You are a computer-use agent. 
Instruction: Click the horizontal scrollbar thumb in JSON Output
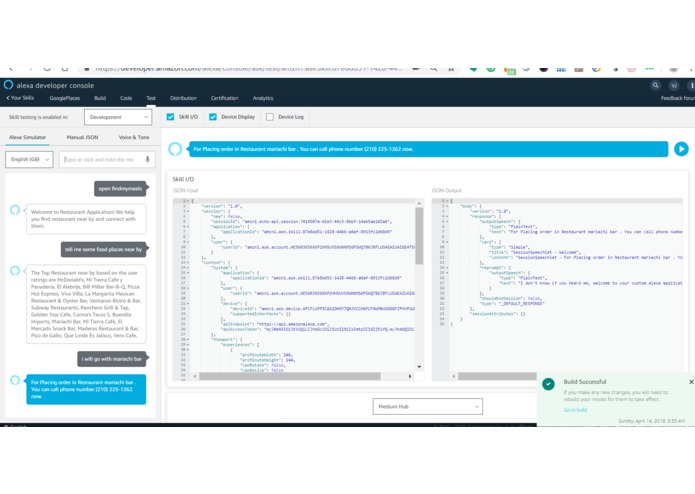click(497, 376)
